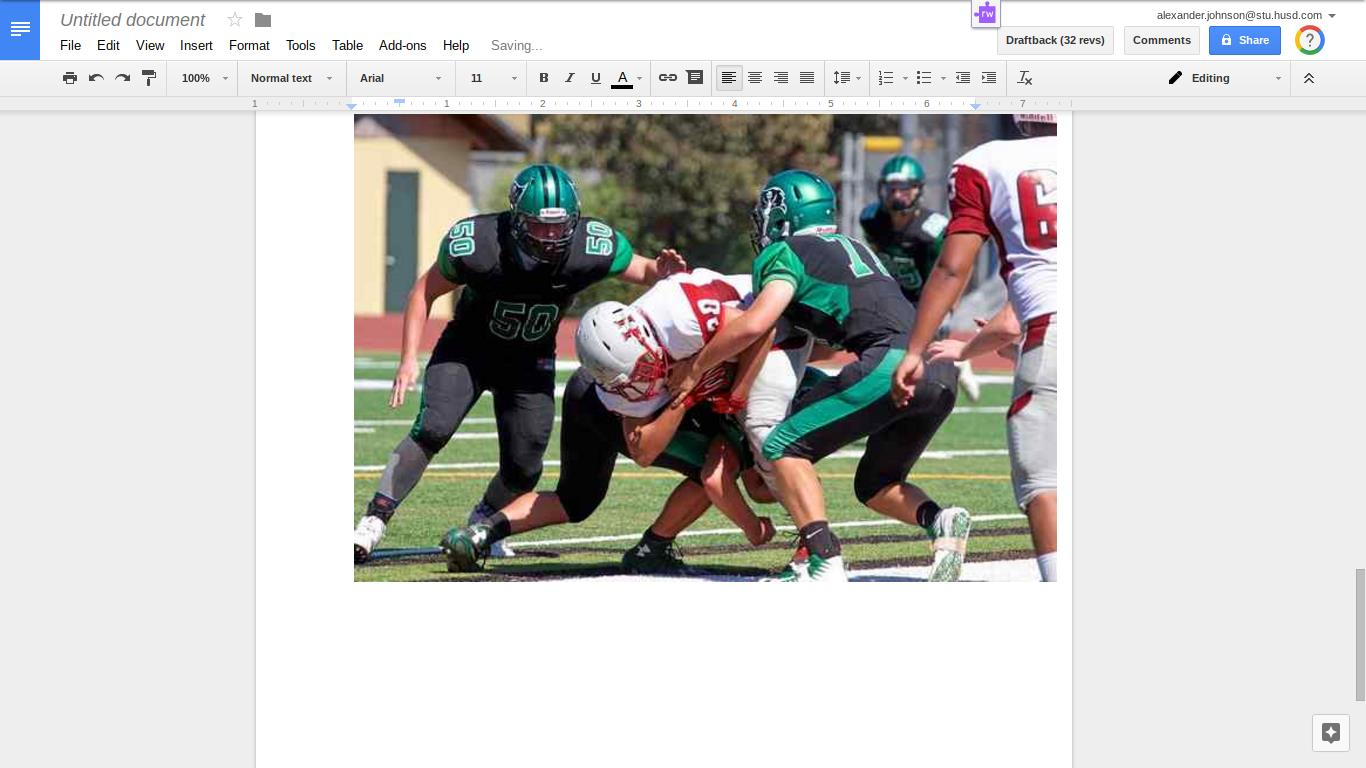Rename the Untitled document title
This screenshot has height=768, width=1366.
pyautogui.click(x=133, y=20)
